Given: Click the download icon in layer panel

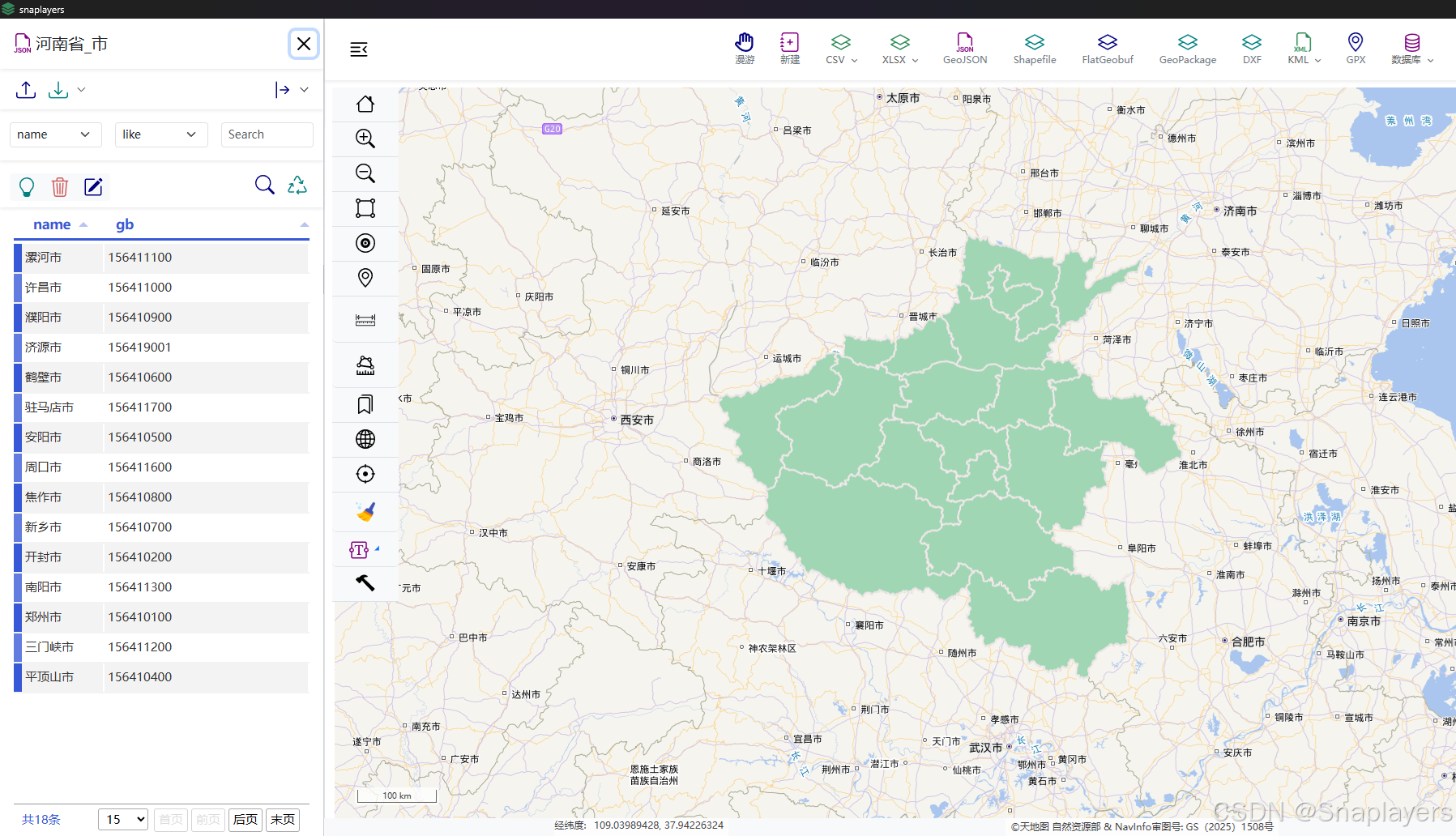Looking at the screenshot, I should tap(58, 90).
